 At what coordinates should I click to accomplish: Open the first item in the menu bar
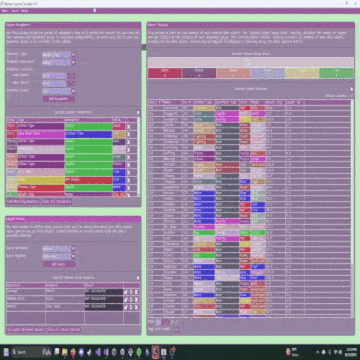coord(5,11)
